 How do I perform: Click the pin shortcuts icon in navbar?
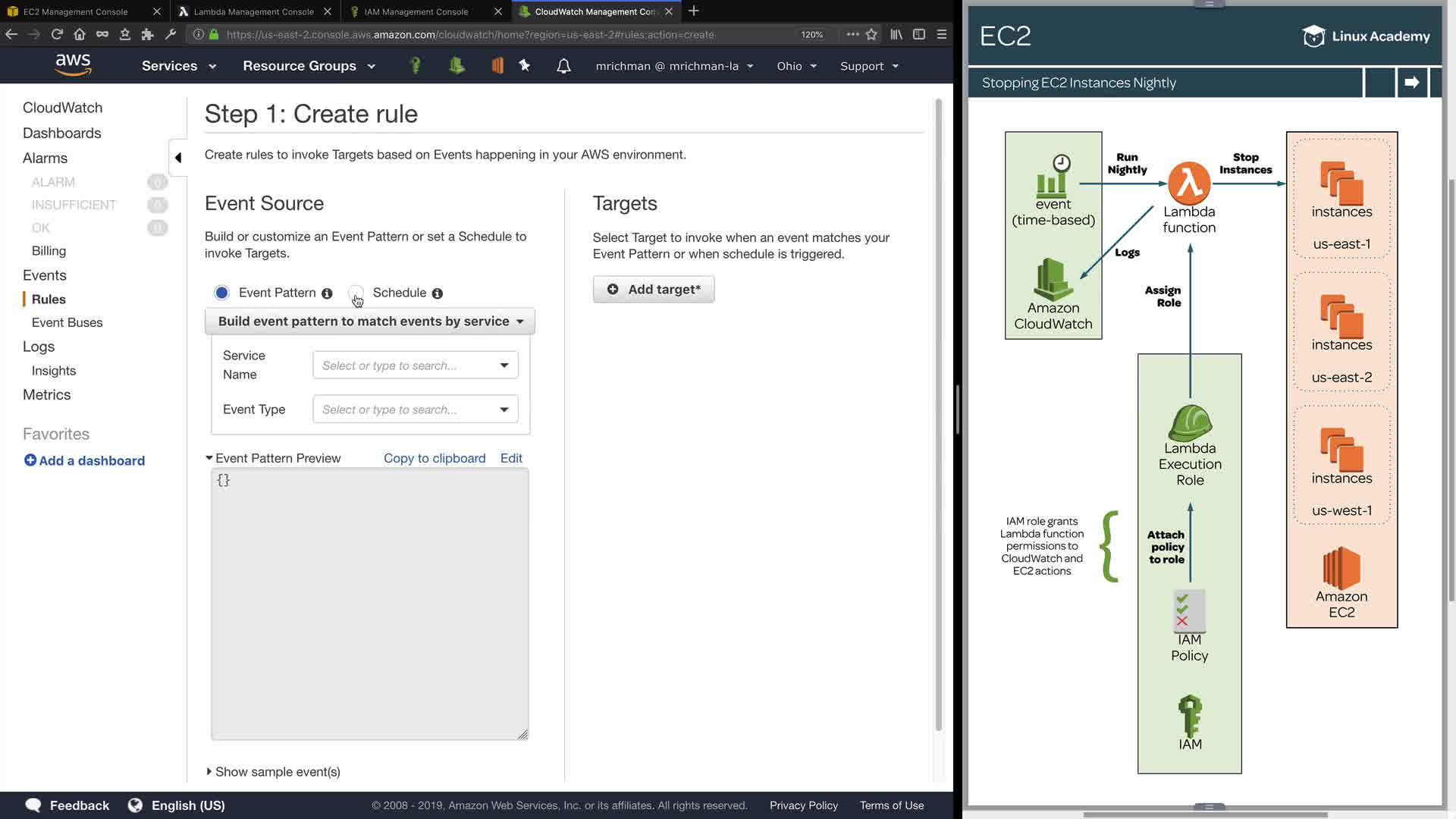tap(524, 65)
